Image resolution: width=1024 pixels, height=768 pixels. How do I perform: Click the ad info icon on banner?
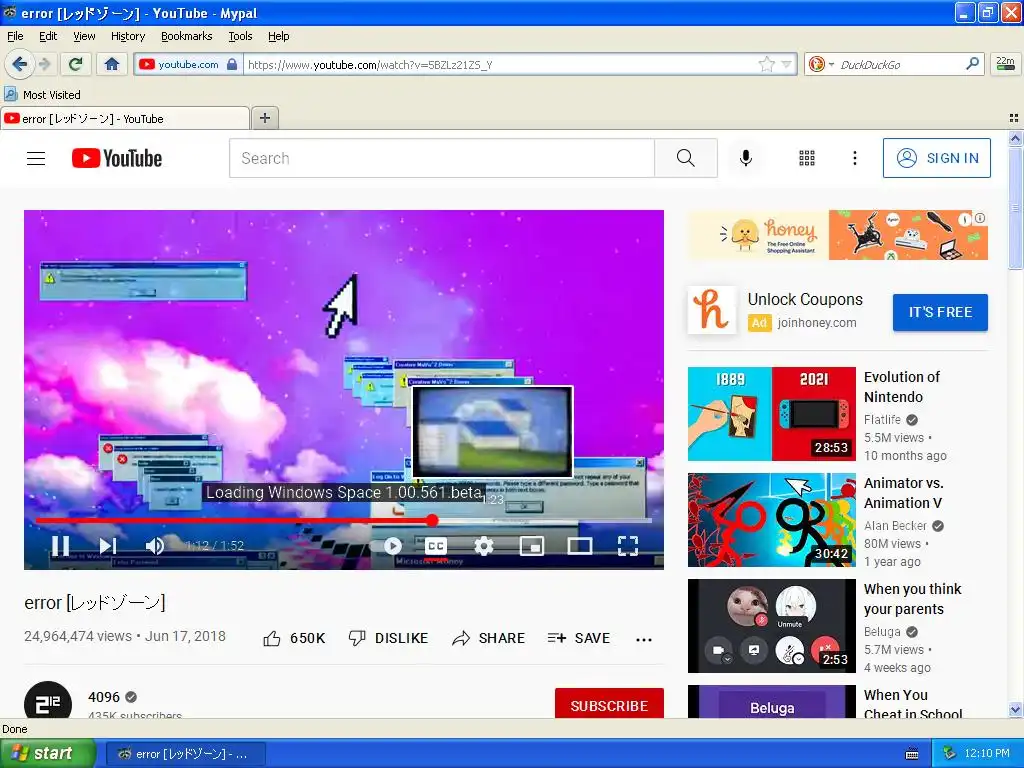click(980, 219)
